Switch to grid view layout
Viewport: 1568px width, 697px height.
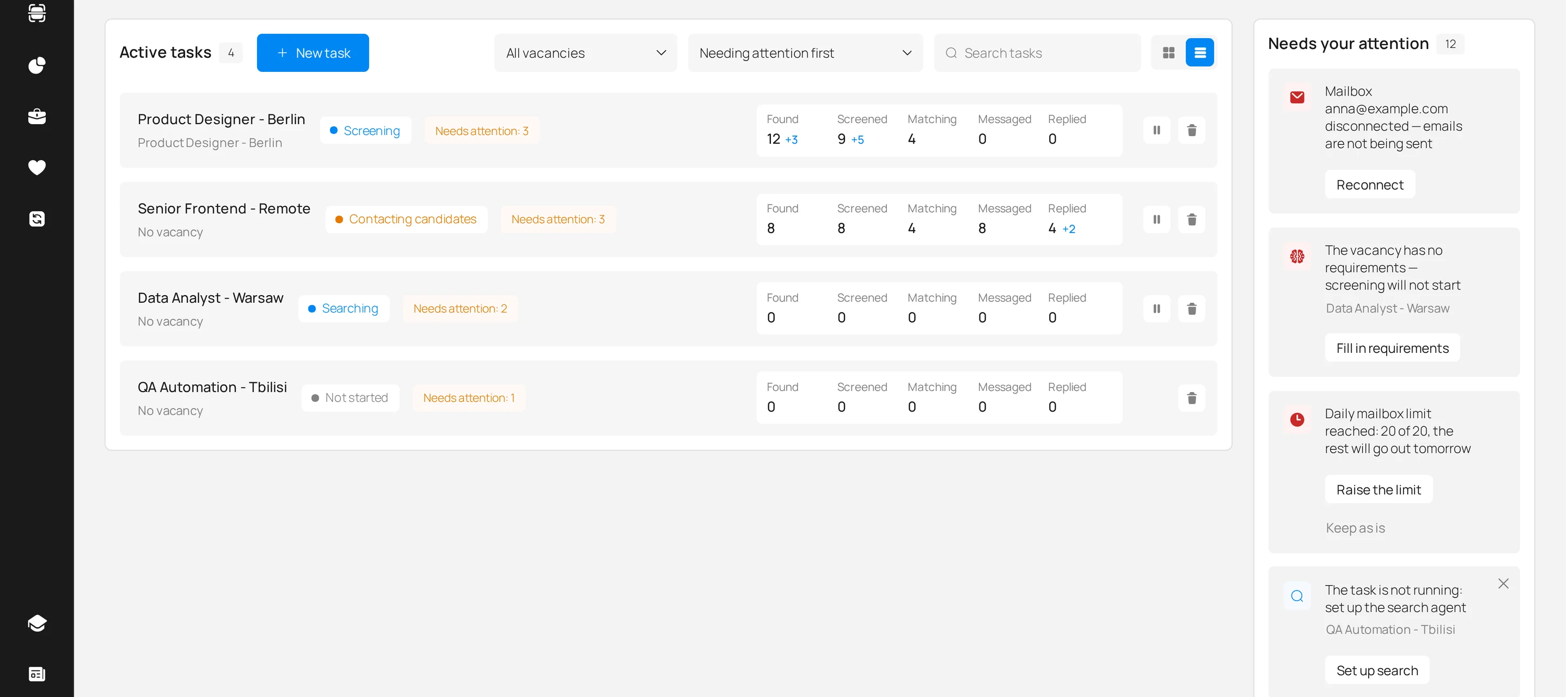tap(1169, 52)
